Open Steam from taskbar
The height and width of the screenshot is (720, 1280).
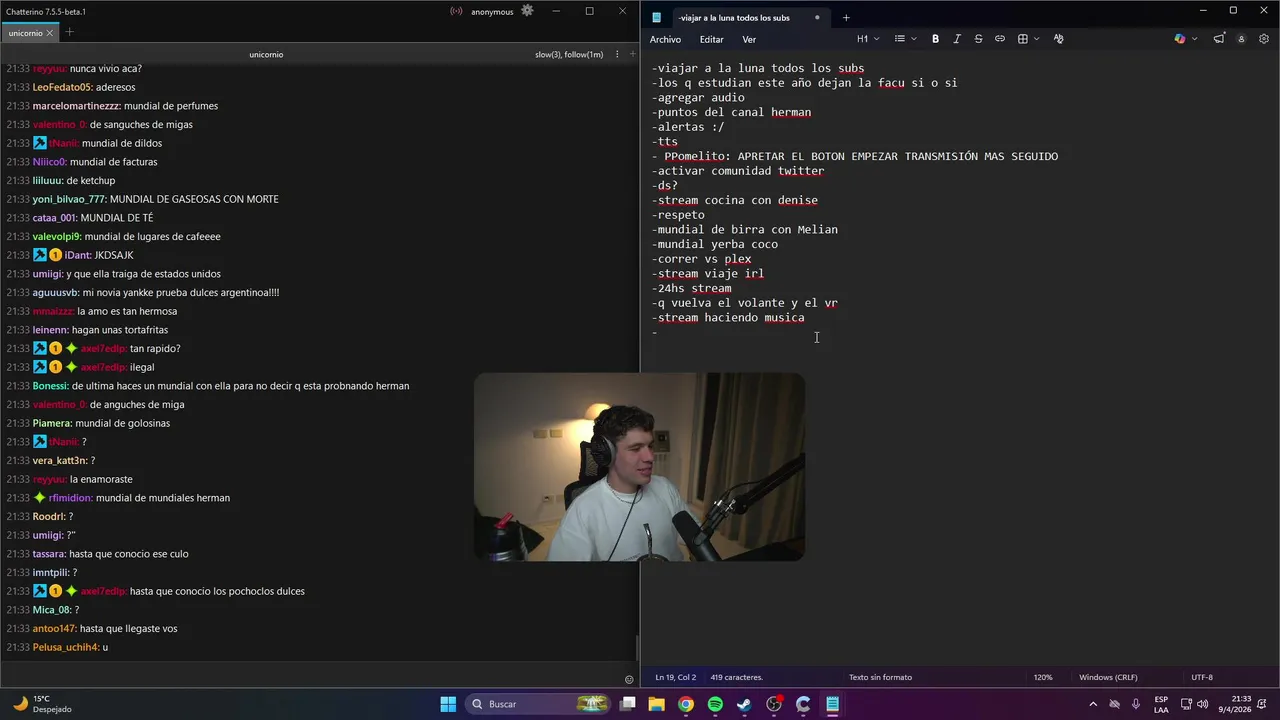pos(744,704)
